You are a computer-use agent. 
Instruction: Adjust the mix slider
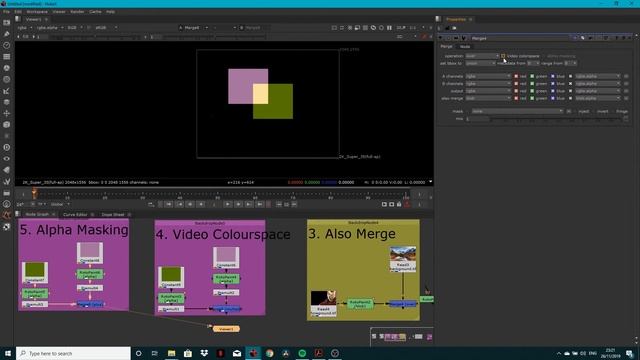[556, 119]
